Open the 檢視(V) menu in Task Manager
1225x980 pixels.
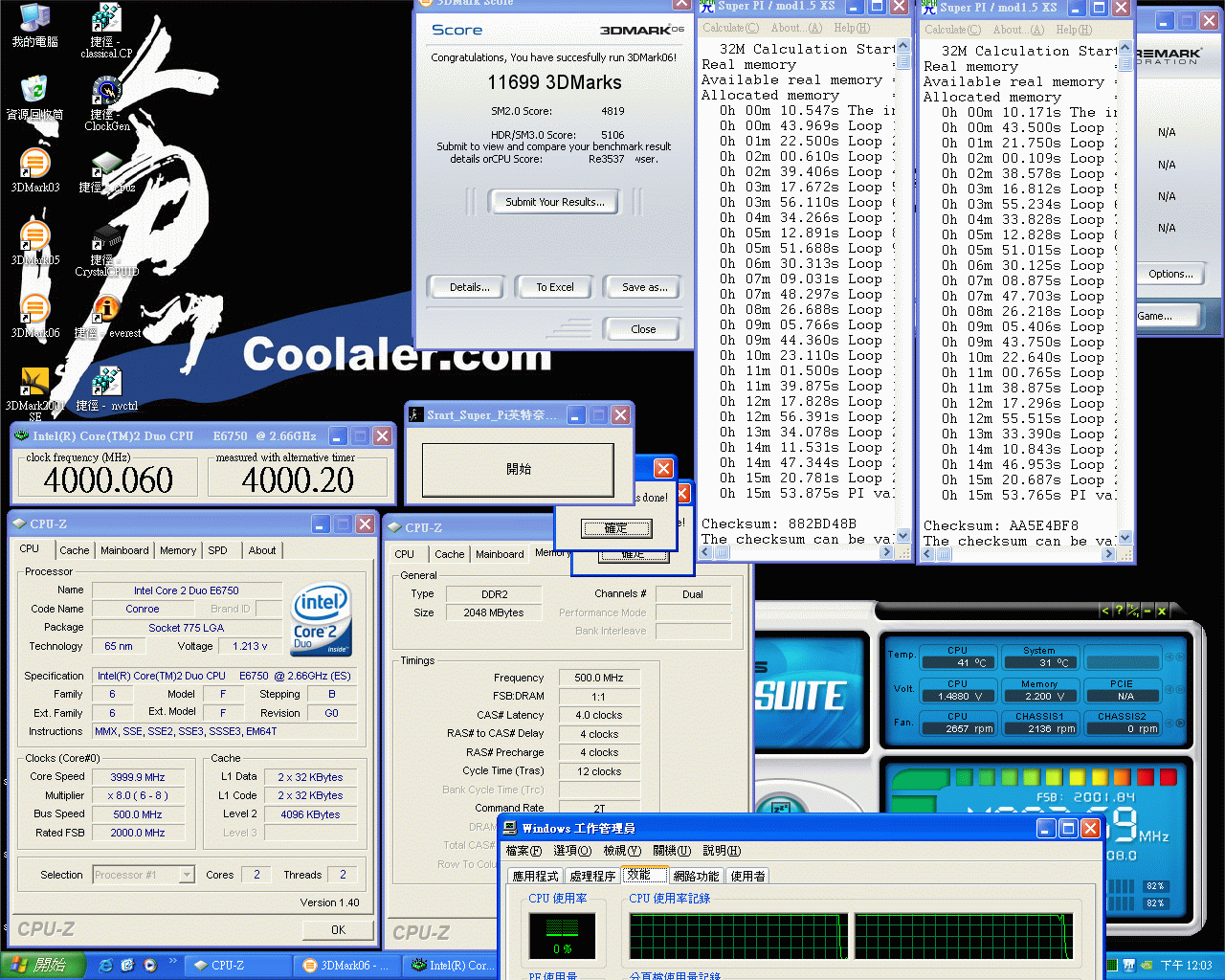(622, 851)
